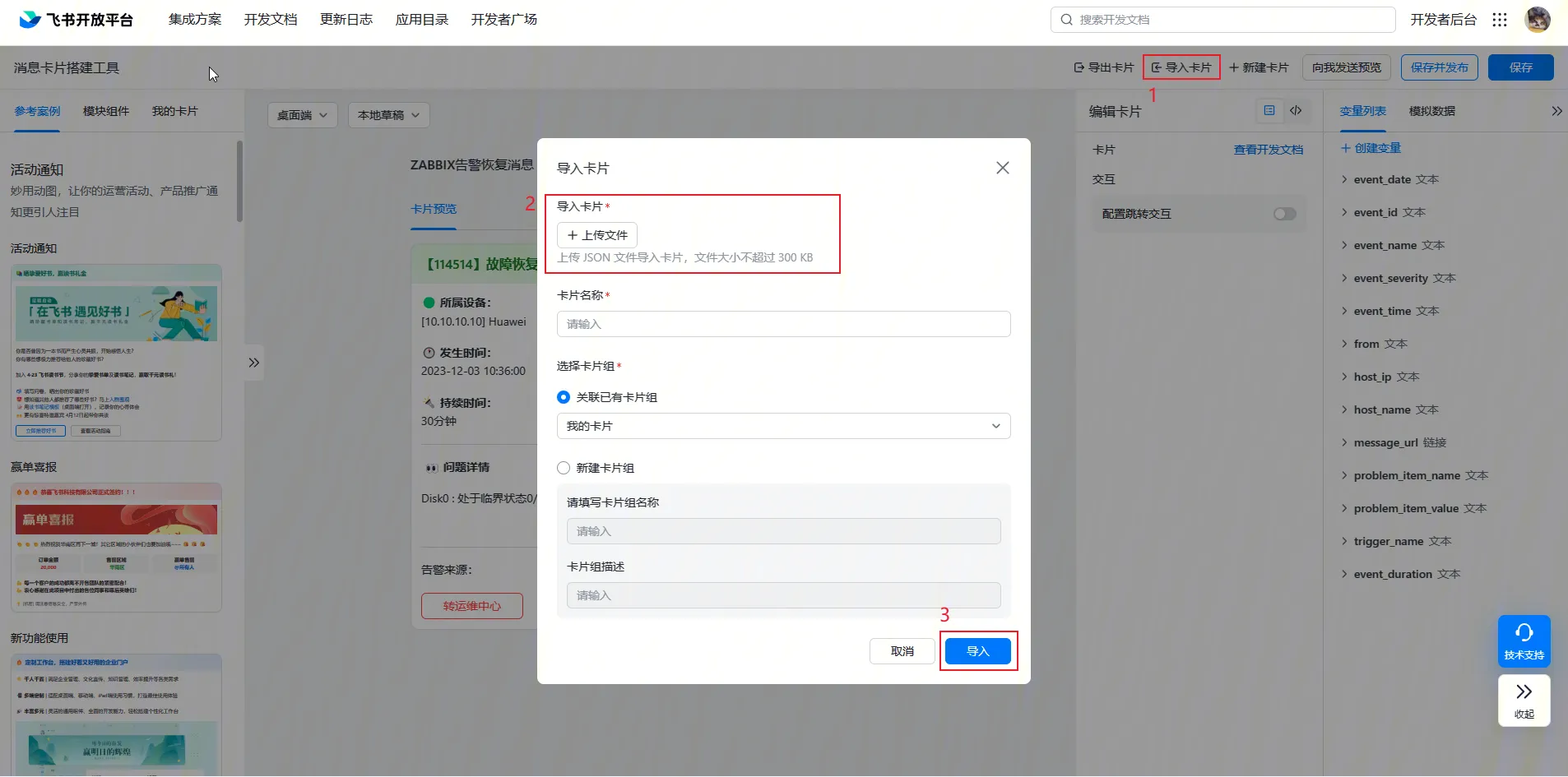Click the visual editor icon in edit panel
Image resolution: width=1568 pixels, height=777 pixels.
pos(1269,111)
